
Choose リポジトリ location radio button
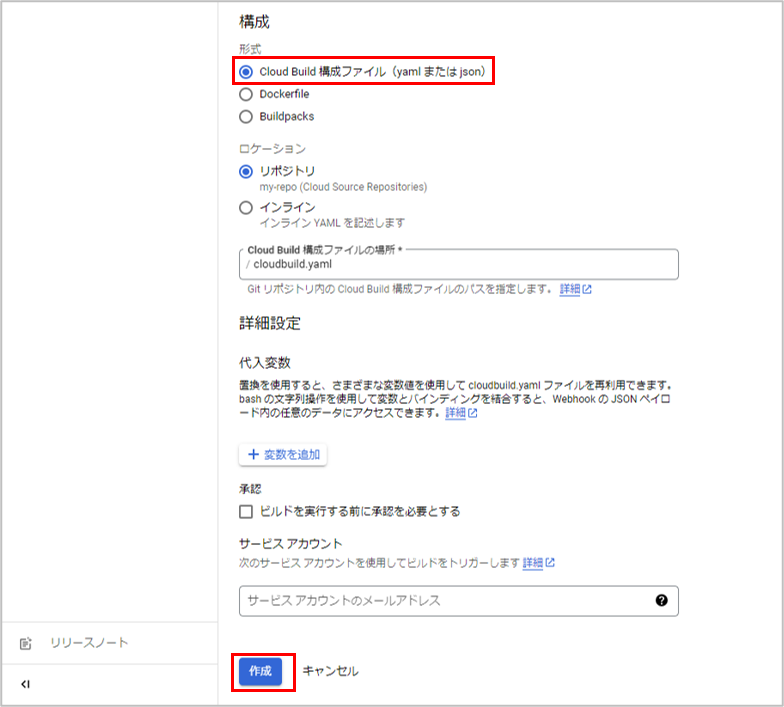246,172
